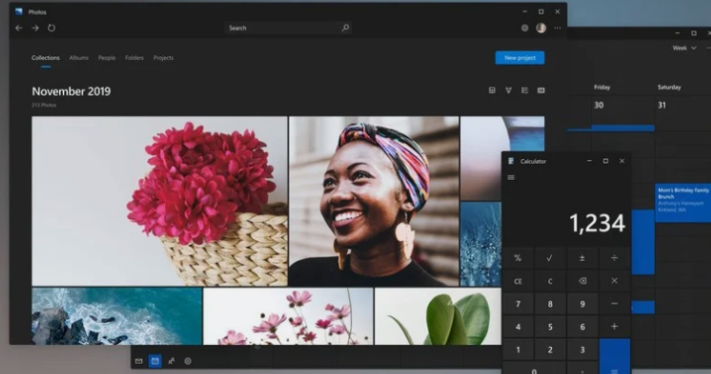Click the plus-minus key in Calculator
Image resolution: width=711 pixels, height=374 pixels.
coord(582,258)
